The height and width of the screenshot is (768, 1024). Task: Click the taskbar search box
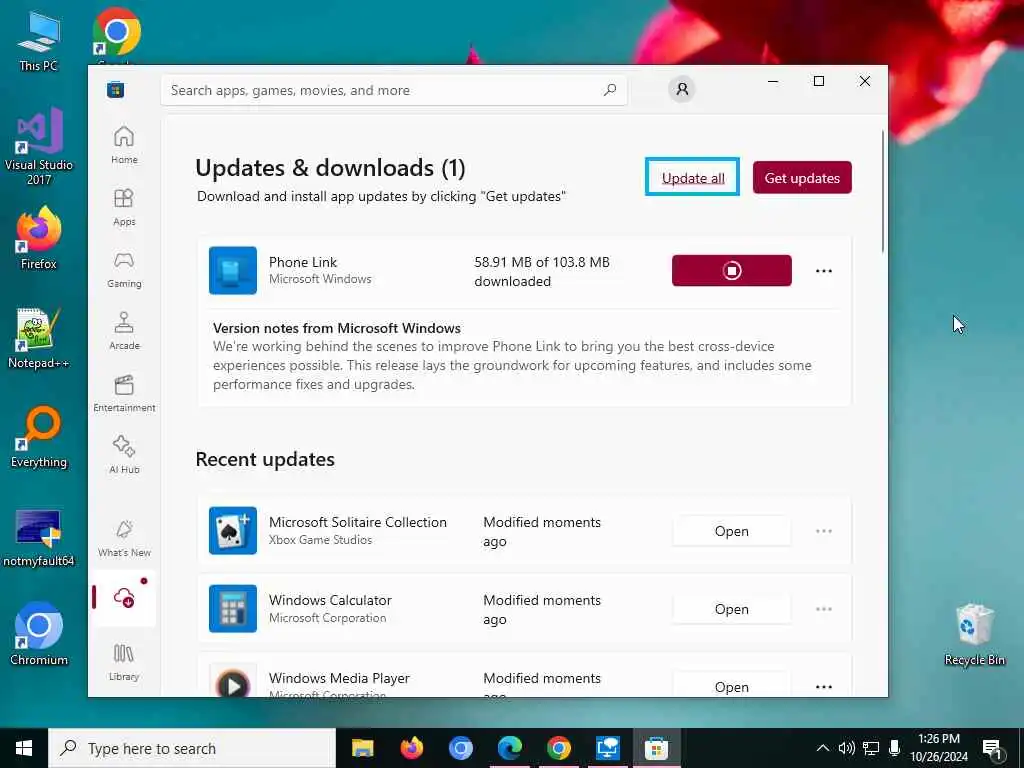(x=192, y=748)
